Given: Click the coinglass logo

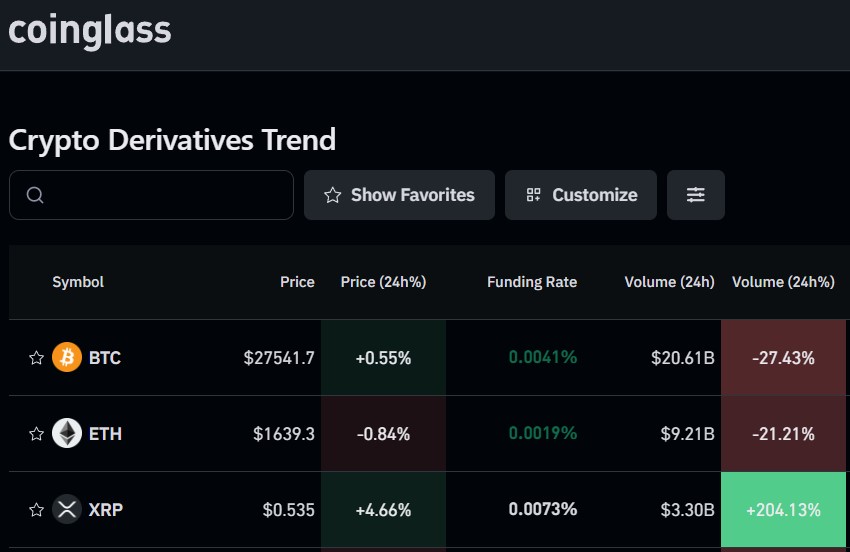Looking at the screenshot, I should [90, 30].
